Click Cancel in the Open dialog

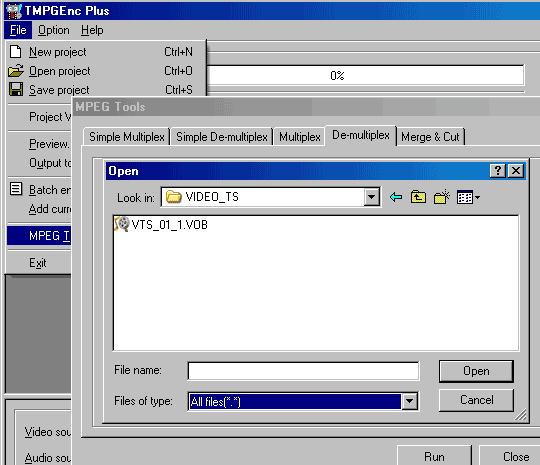click(x=476, y=400)
